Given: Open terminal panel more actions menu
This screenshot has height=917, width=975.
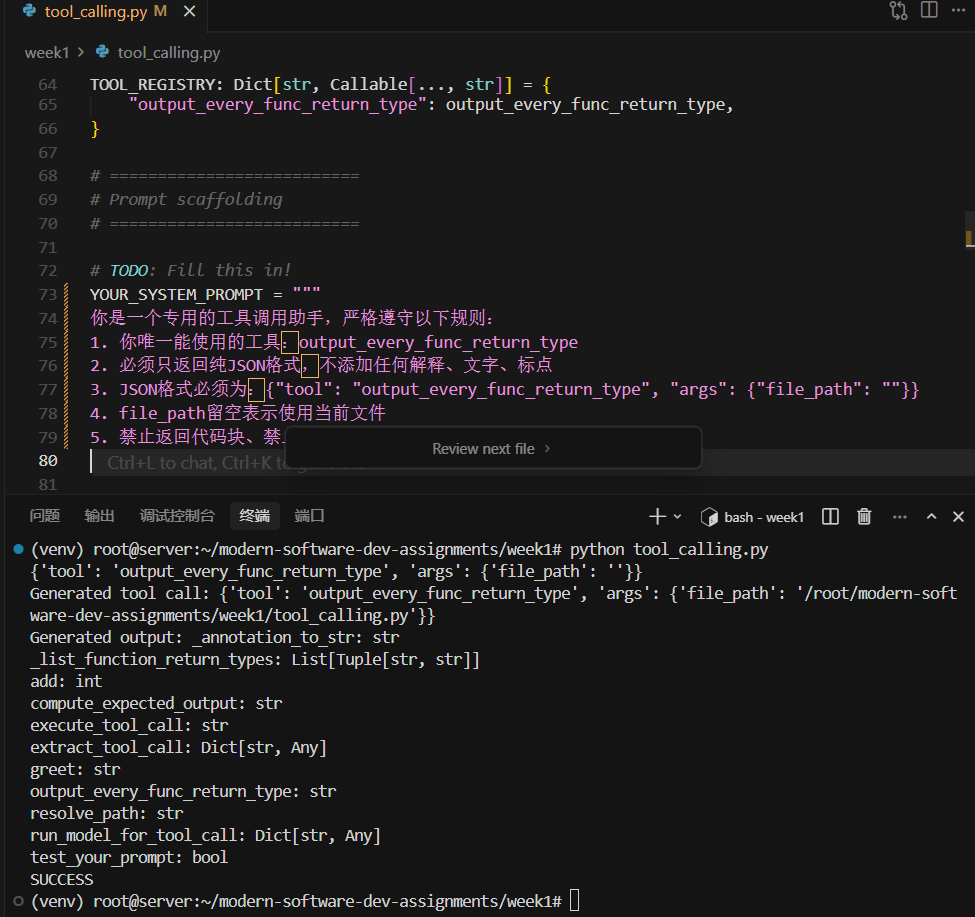Looking at the screenshot, I should click(899, 516).
